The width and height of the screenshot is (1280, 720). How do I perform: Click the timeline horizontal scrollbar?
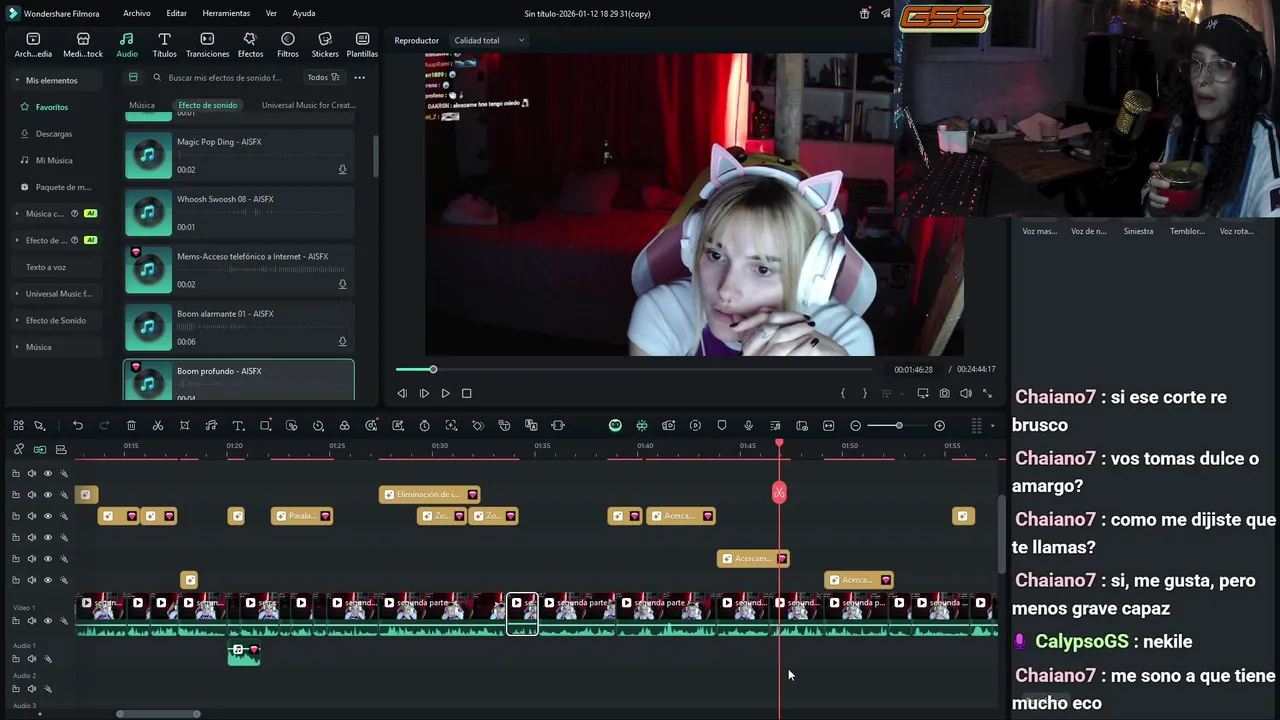click(158, 714)
